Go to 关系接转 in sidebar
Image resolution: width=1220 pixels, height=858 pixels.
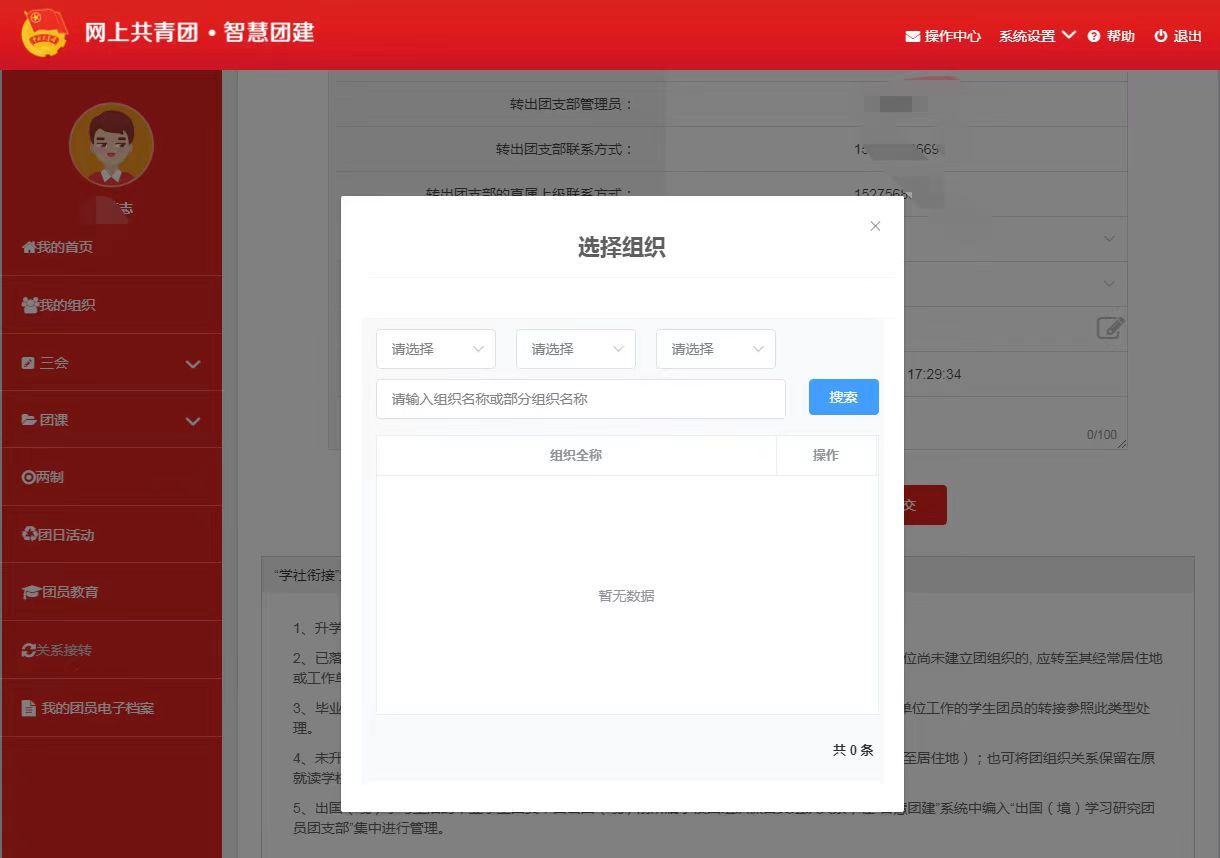coord(64,650)
